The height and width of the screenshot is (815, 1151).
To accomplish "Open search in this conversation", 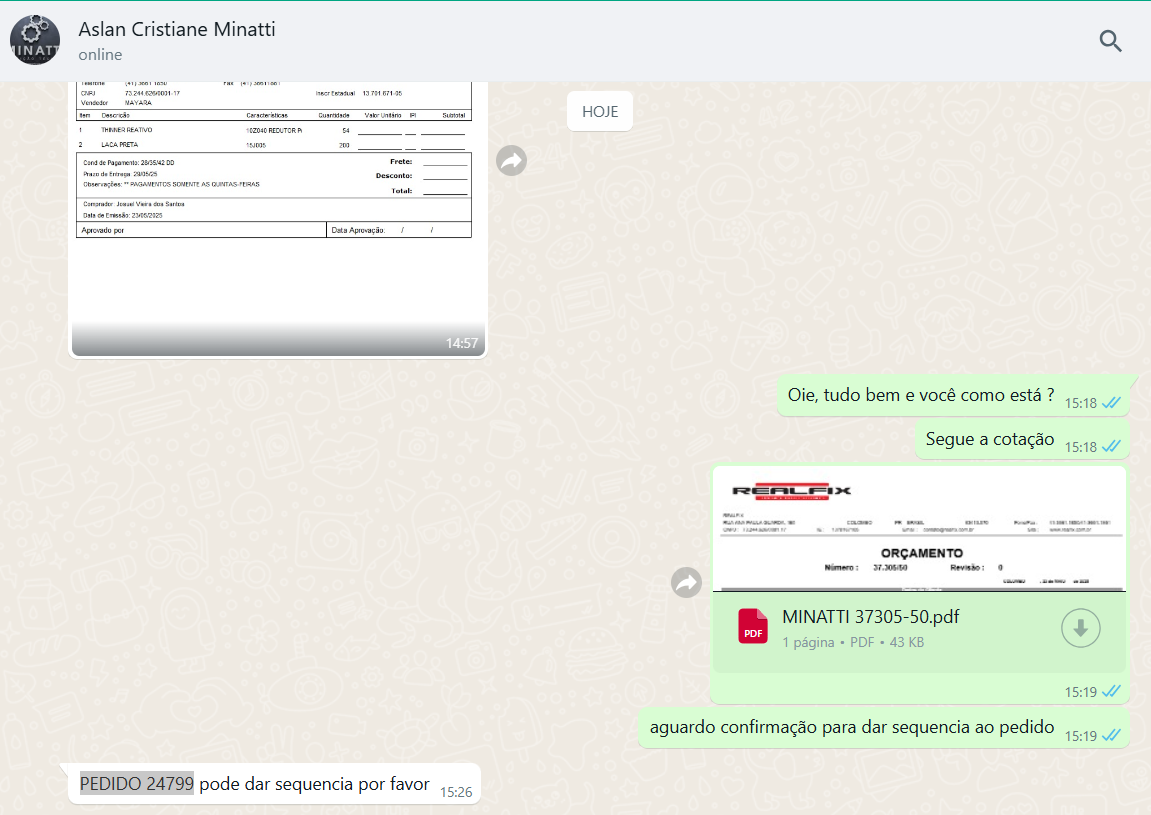I will [1110, 41].
